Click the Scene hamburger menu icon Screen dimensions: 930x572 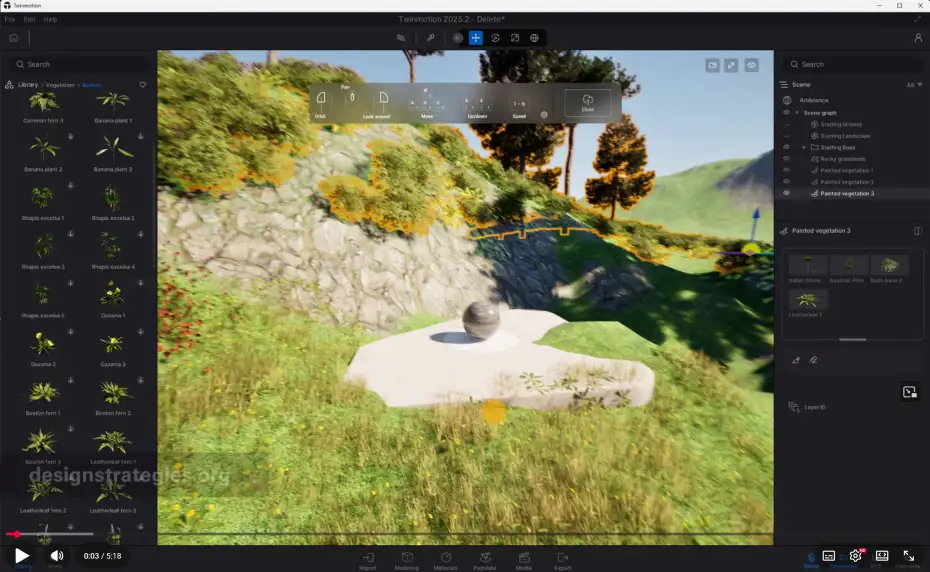(784, 85)
